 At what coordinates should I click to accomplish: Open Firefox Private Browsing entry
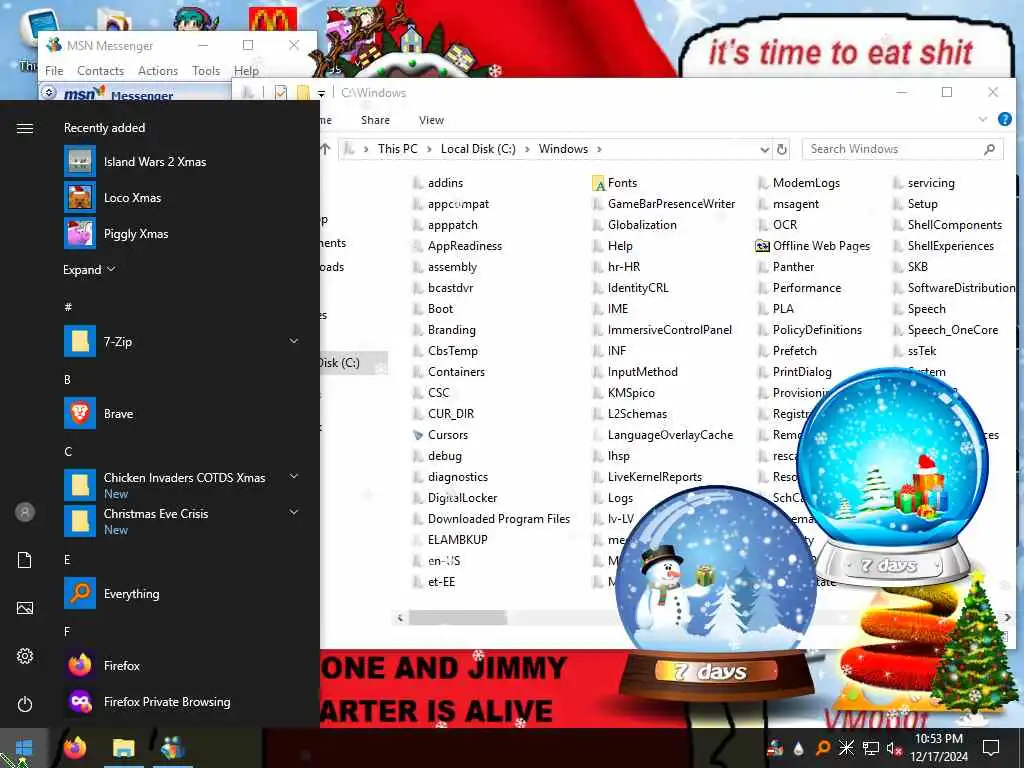(148, 701)
